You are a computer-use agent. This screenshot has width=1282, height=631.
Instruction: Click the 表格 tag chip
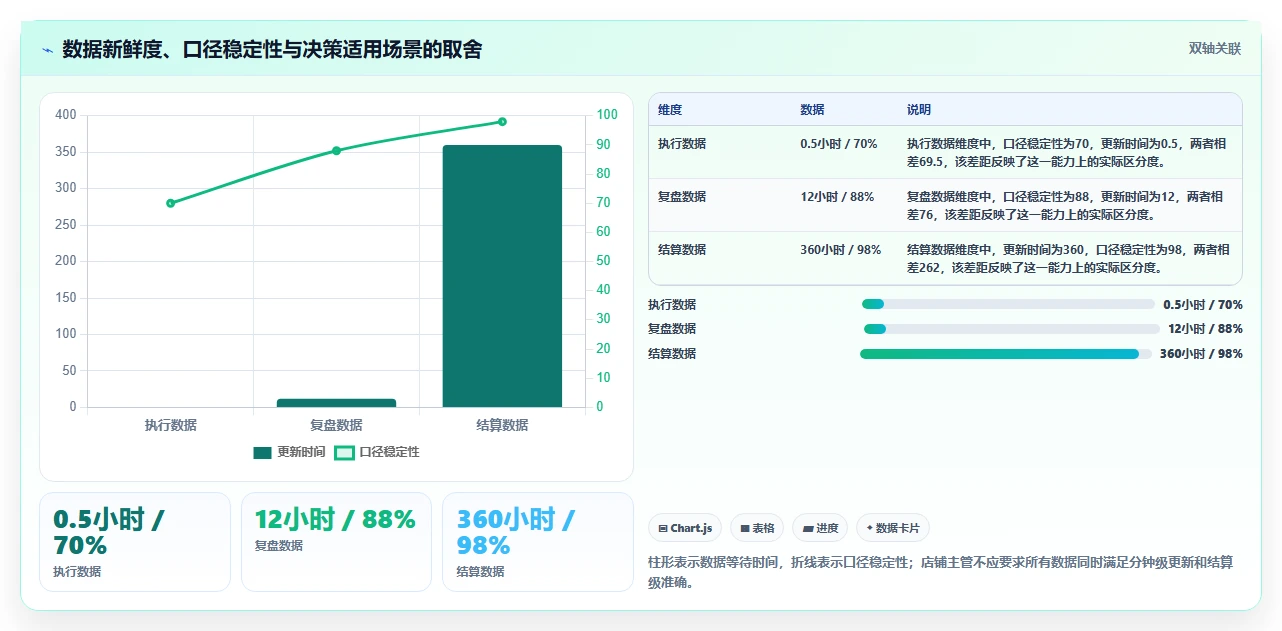(x=757, y=528)
